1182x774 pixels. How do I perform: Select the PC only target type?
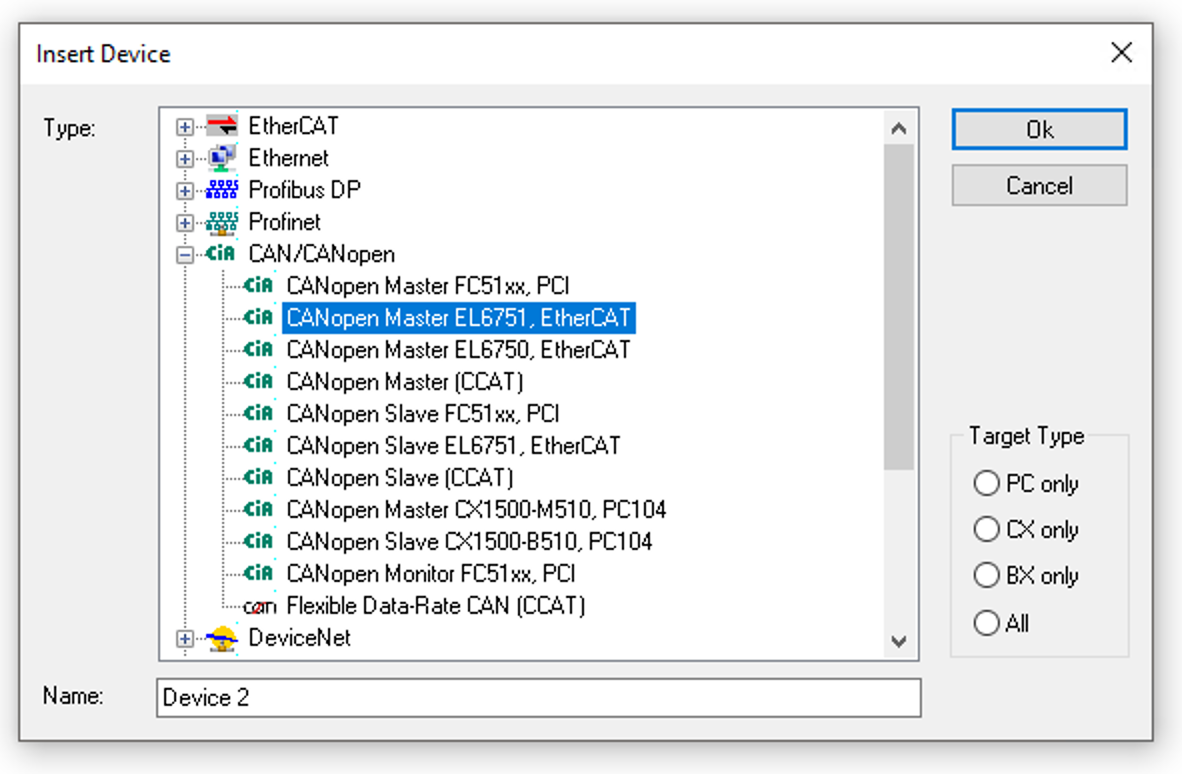[987, 483]
